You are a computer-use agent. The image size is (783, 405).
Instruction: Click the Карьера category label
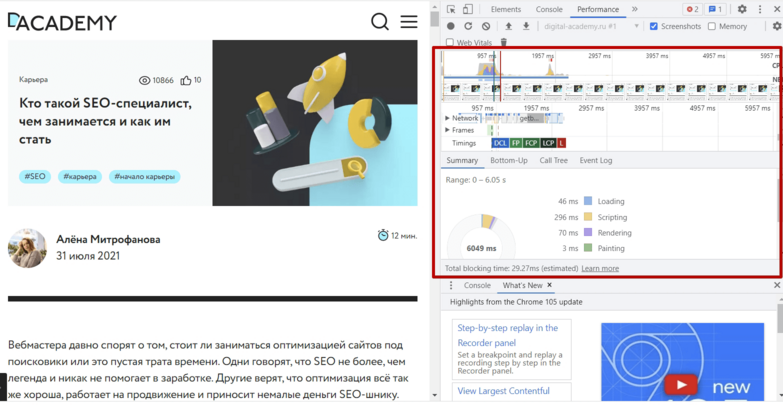tap(33, 79)
